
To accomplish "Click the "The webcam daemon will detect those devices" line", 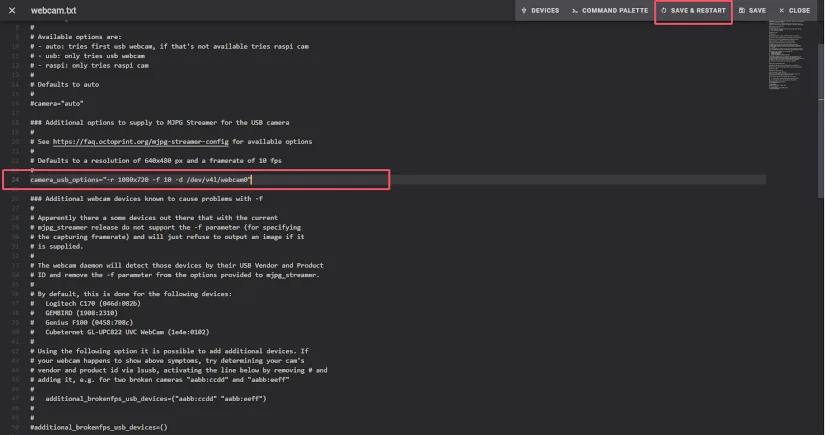I will click(x=177, y=266).
